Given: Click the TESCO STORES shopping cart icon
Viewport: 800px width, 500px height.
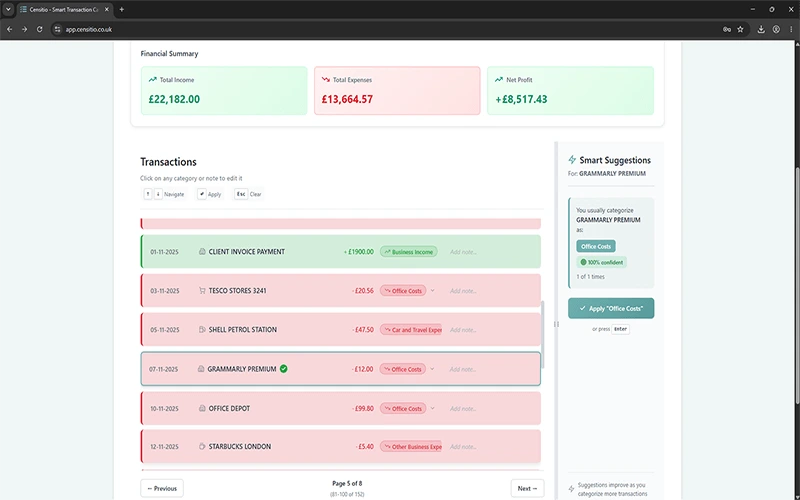Looking at the screenshot, I should [202, 291].
